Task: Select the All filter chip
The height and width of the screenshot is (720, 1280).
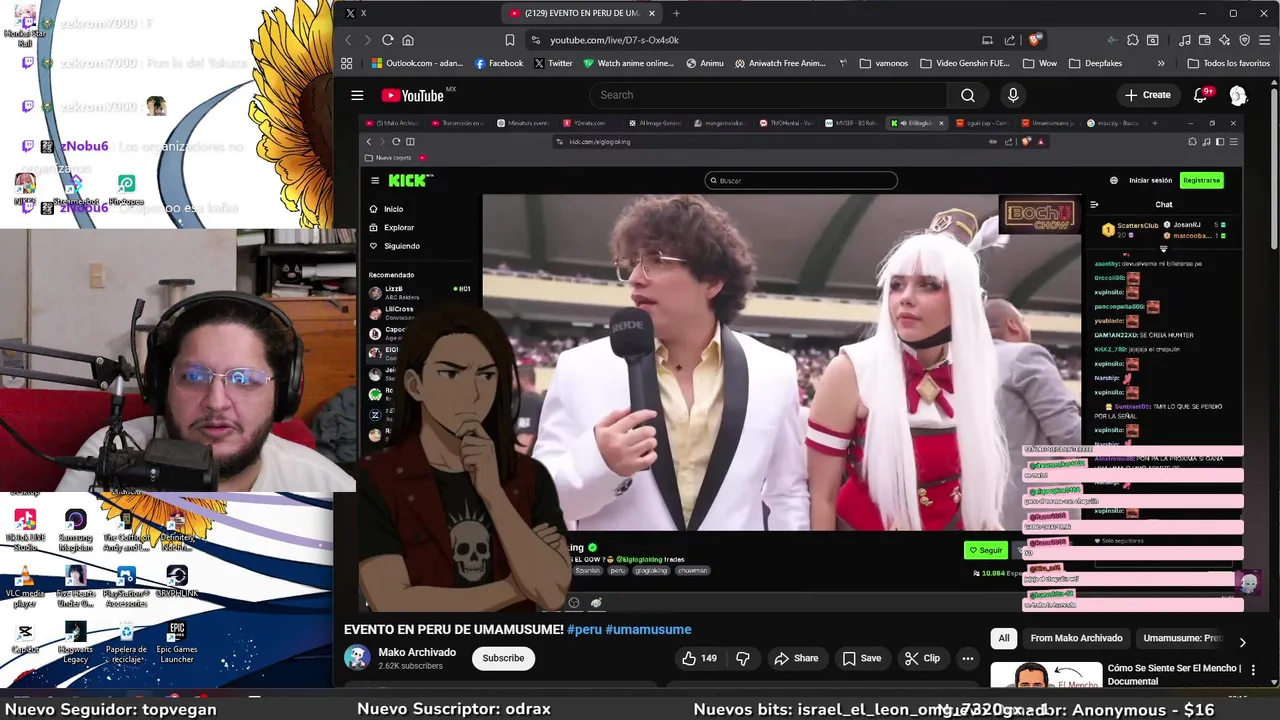Action: pos(1004,638)
